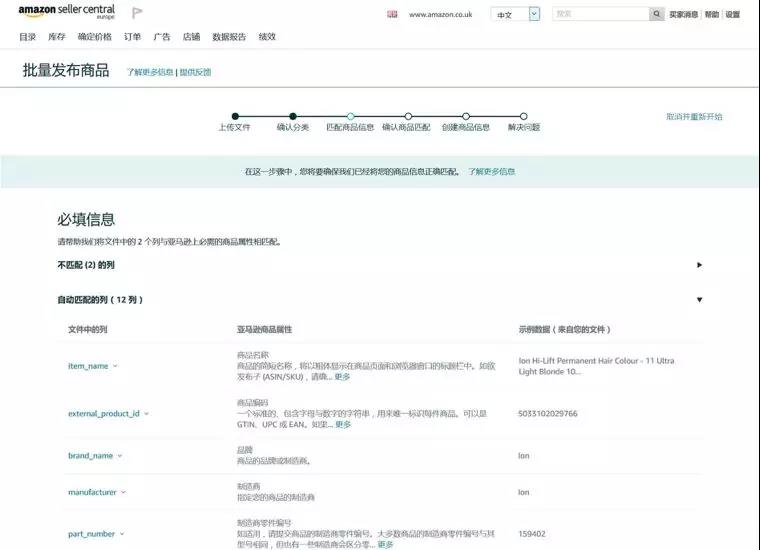
Task: Select the 确认商品匹配 step marker
Action: point(408,116)
